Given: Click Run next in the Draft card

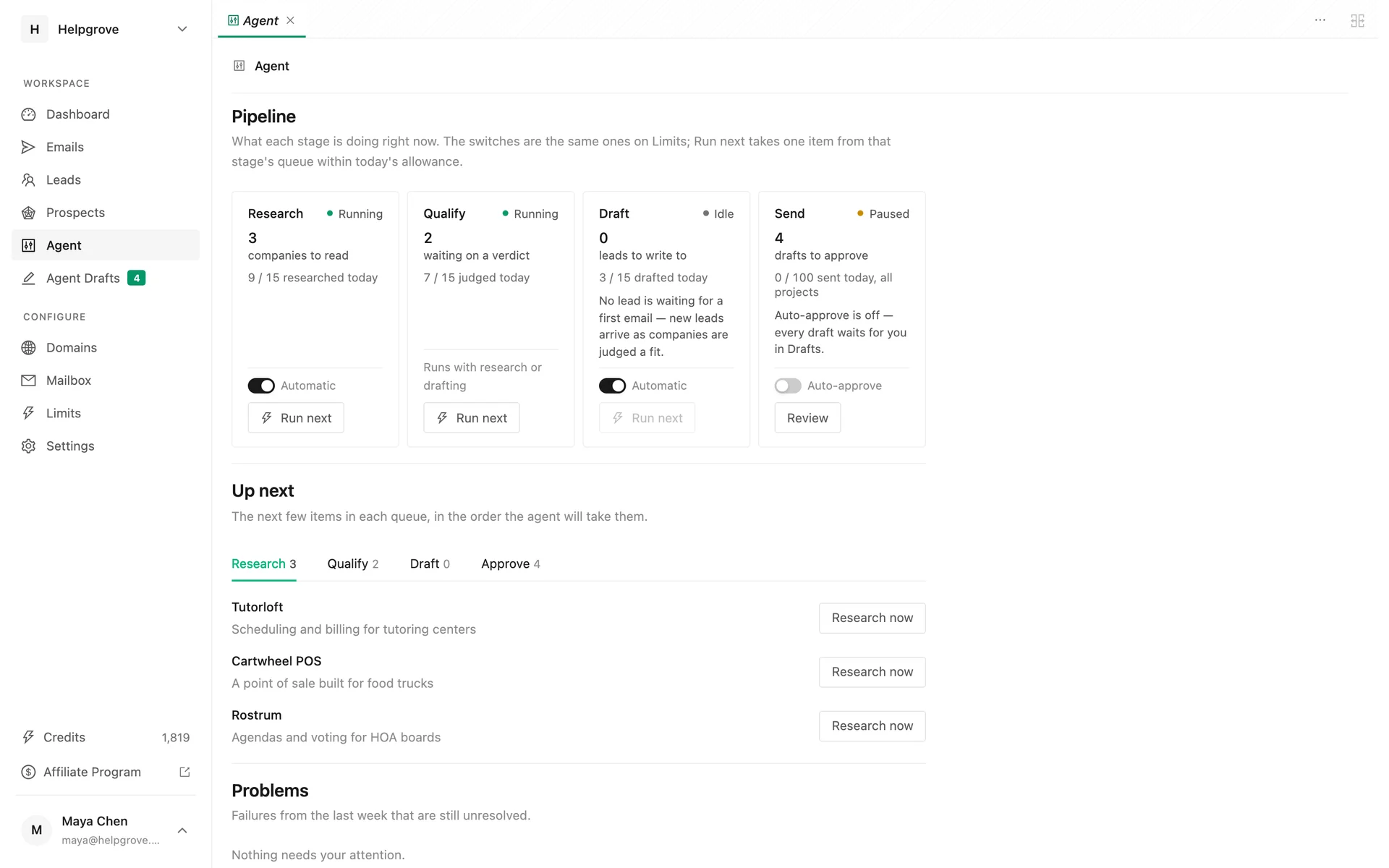Looking at the screenshot, I should point(647,417).
